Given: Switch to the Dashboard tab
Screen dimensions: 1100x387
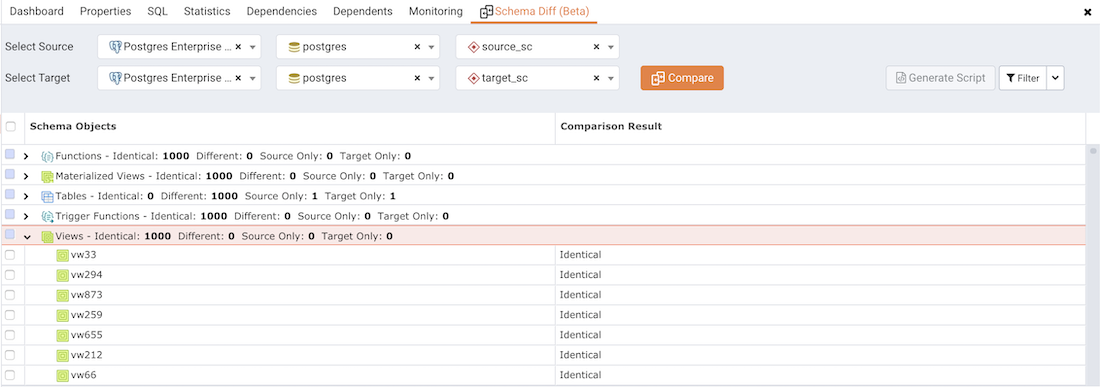Looking at the screenshot, I should point(36,11).
